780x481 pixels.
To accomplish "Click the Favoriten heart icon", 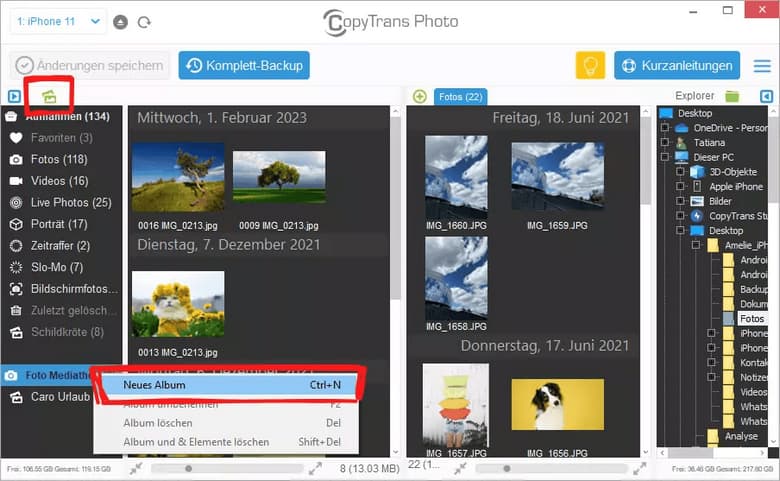I will pyautogui.click(x=16, y=138).
